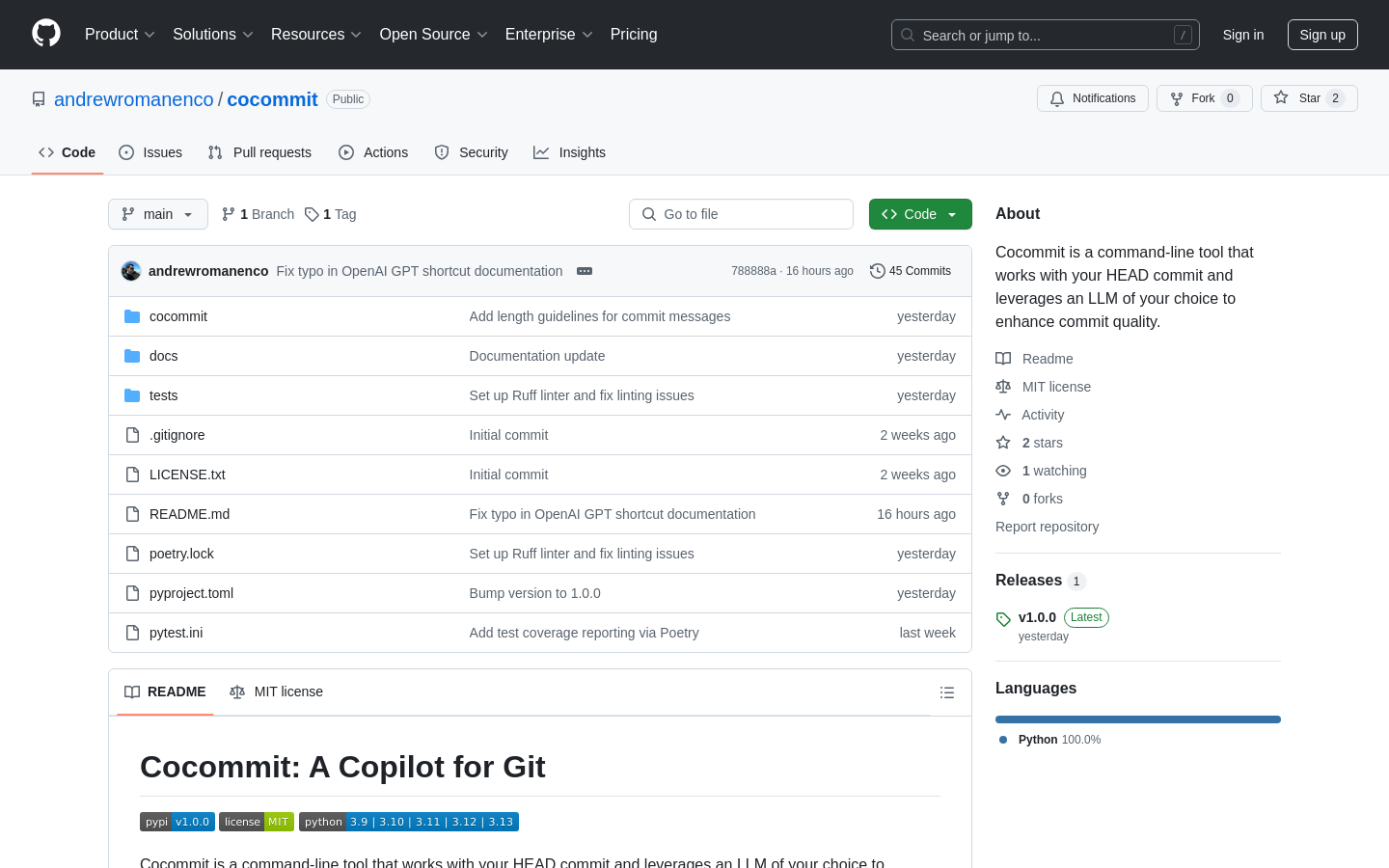
Task: Open 'Documentation update' commit message
Action: click(x=537, y=356)
